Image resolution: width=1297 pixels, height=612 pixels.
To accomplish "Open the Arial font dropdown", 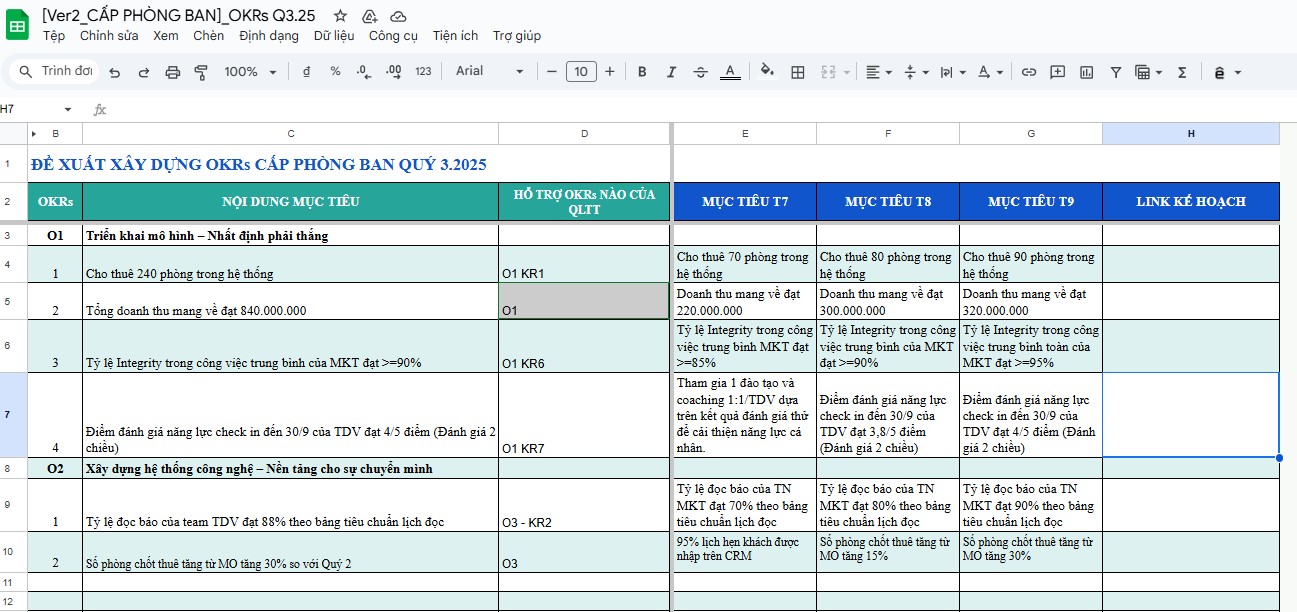I will click(489, 72).
